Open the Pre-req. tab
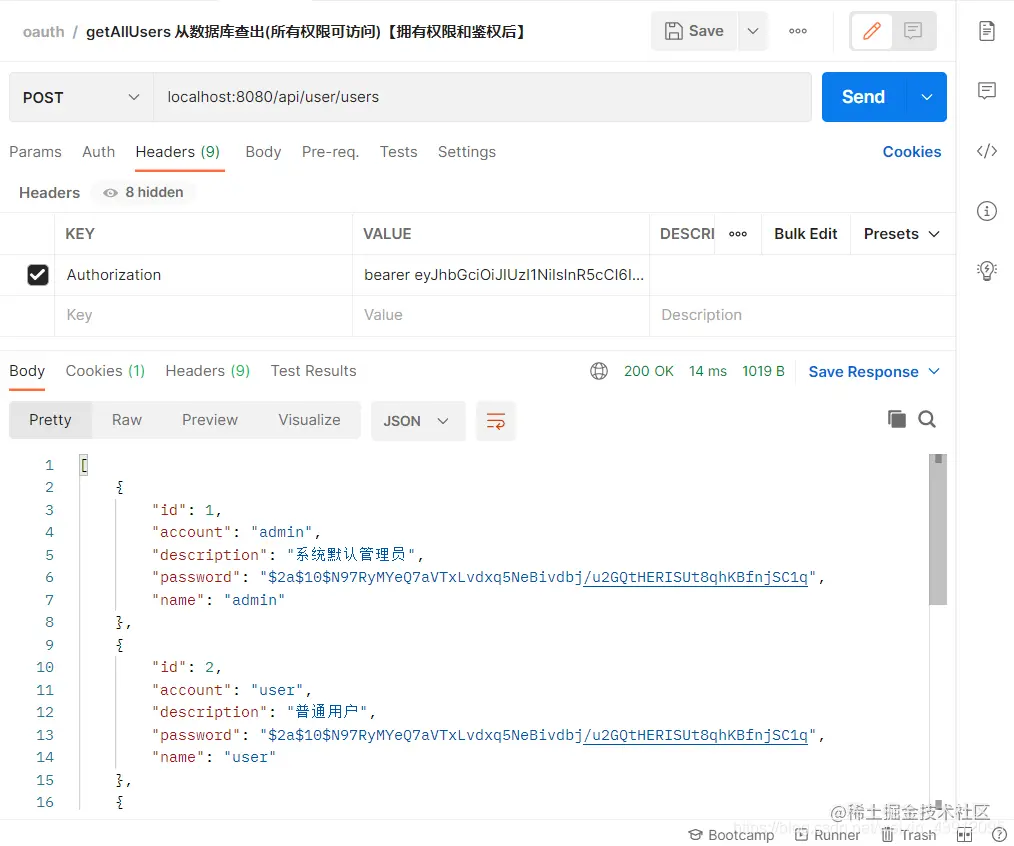 tap(330, 152)
